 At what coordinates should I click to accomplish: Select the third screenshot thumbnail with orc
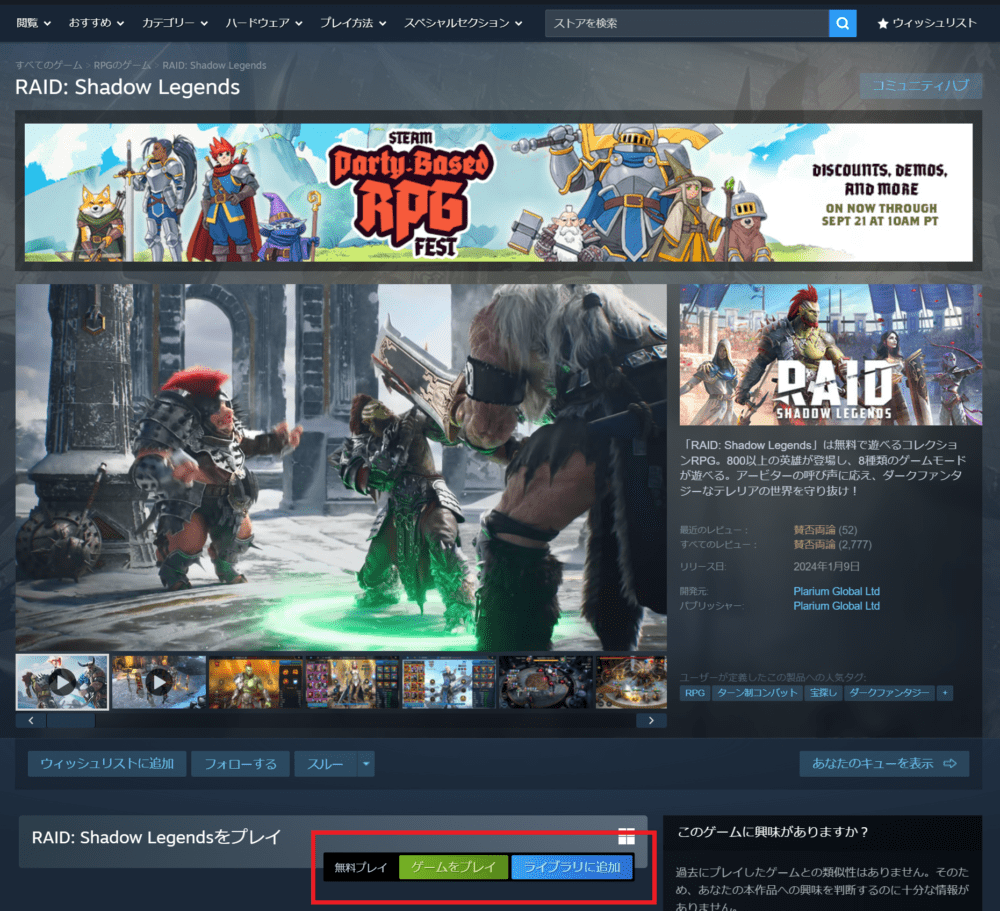pyautogui.click(x=255, y=682)
